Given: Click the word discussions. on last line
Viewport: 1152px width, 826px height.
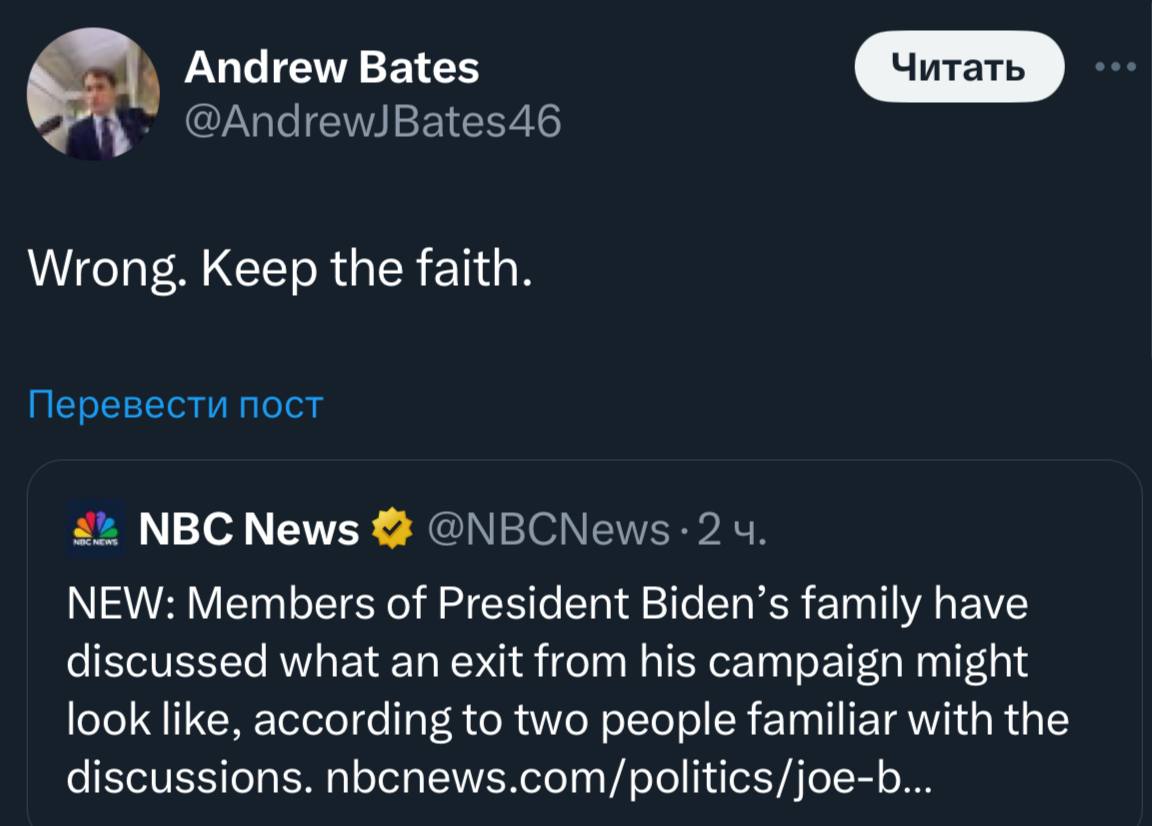Looking at the screenshot, I should [x=190, y=776].
